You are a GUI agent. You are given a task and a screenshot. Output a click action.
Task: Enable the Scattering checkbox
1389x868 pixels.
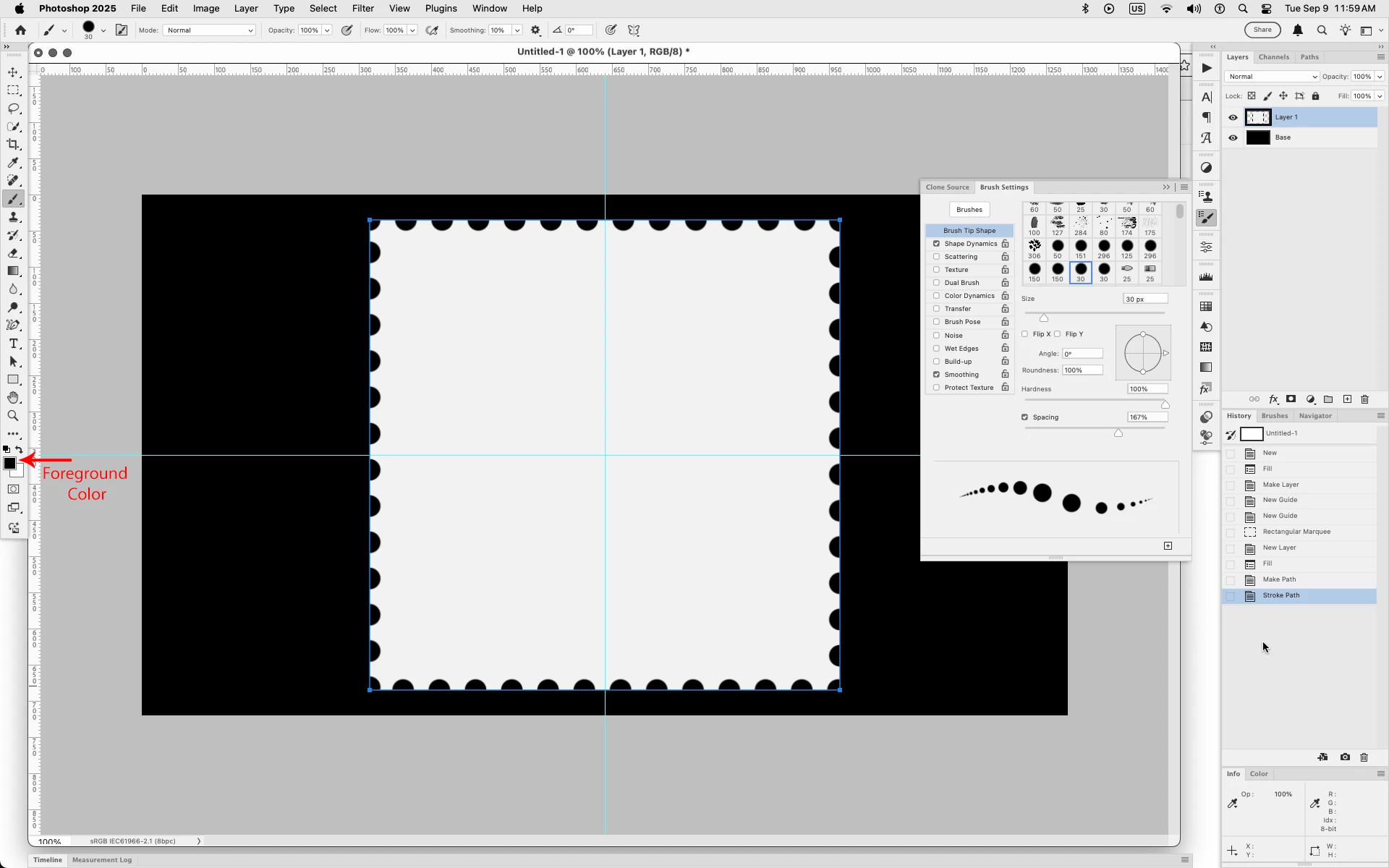(x=936, y=257)
